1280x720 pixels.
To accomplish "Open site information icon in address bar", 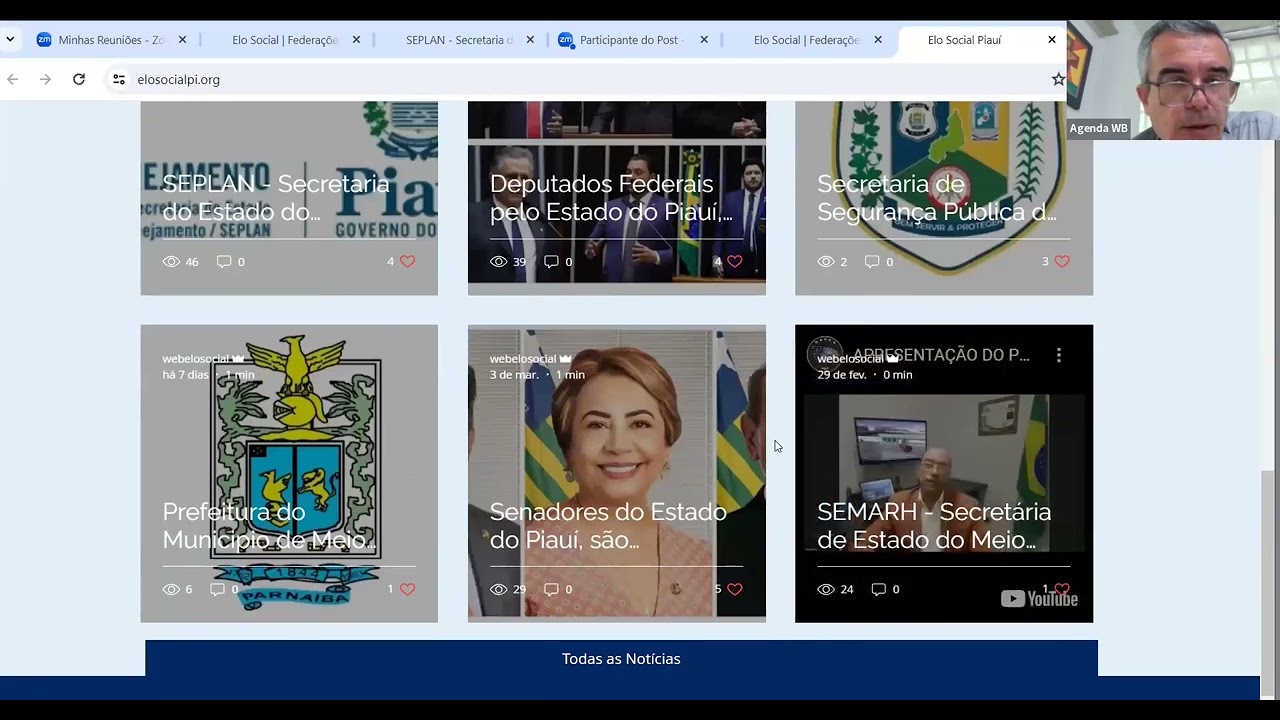I will (x=119, y=79).
